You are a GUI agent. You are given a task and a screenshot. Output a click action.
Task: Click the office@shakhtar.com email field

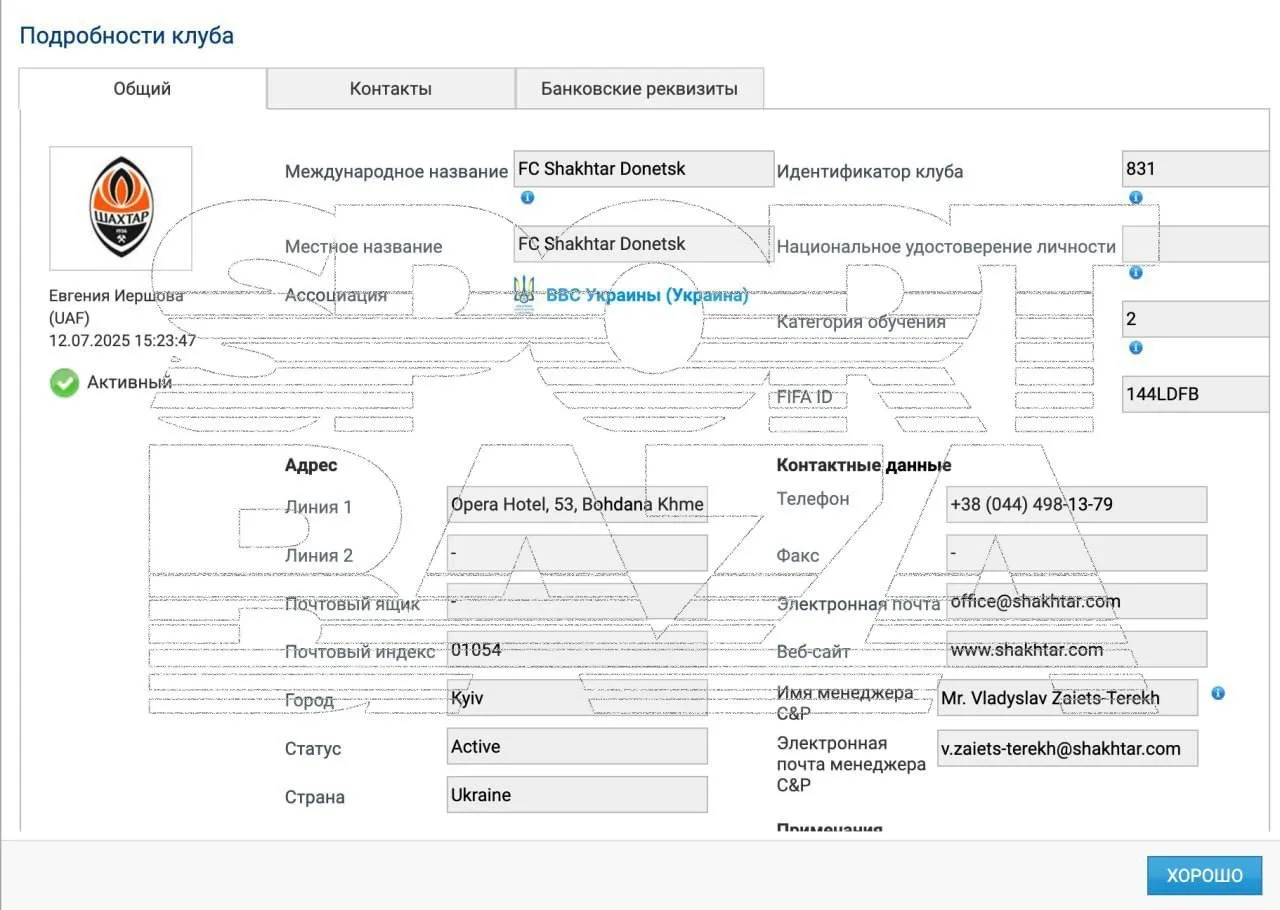coord(1076,602)
